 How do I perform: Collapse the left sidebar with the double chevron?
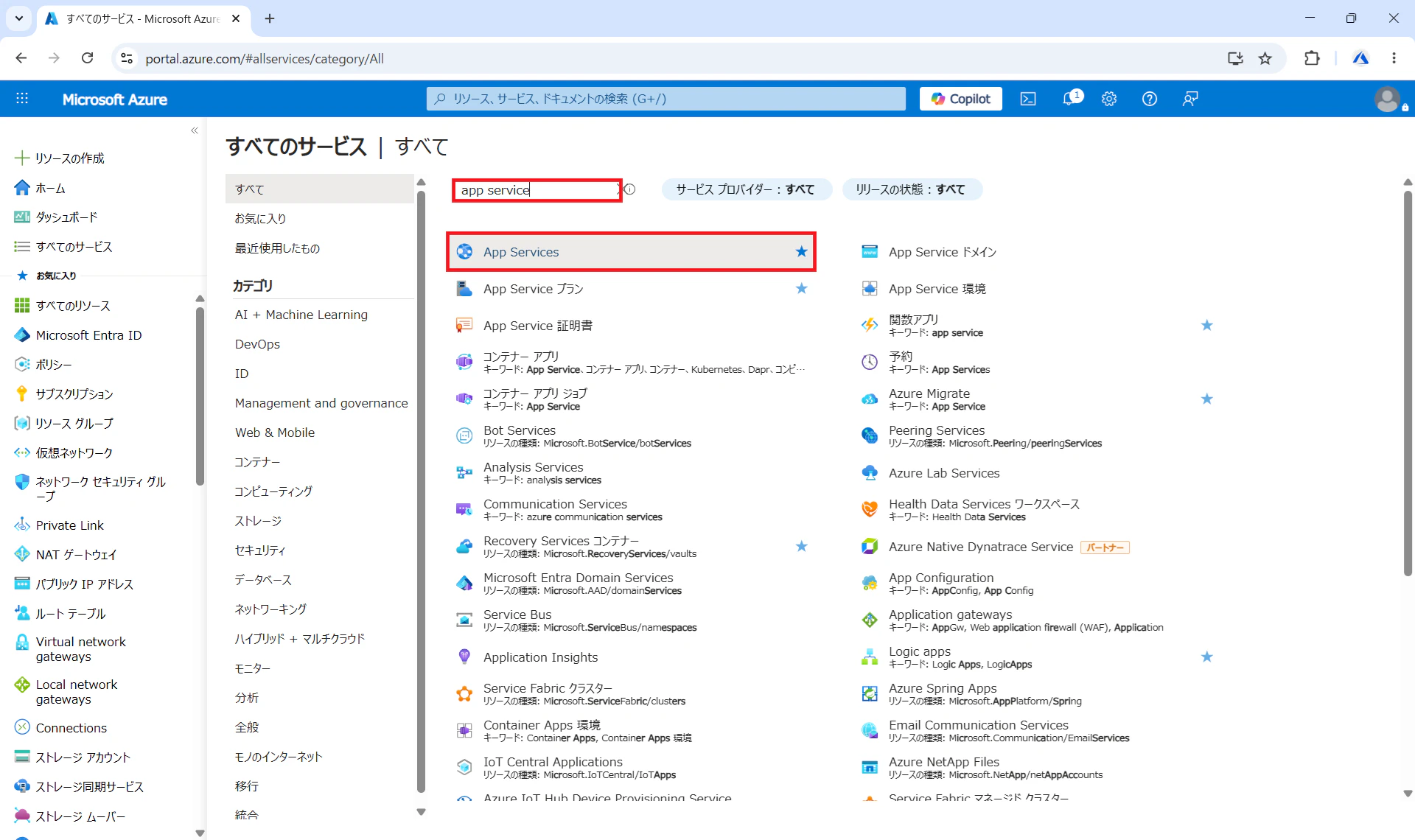pyautogui.click(x=195, y=130)
